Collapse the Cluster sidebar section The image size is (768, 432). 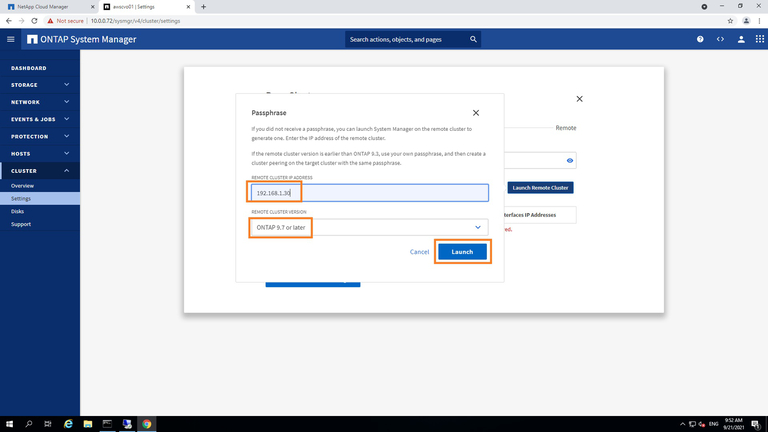[x=40, y=171]
